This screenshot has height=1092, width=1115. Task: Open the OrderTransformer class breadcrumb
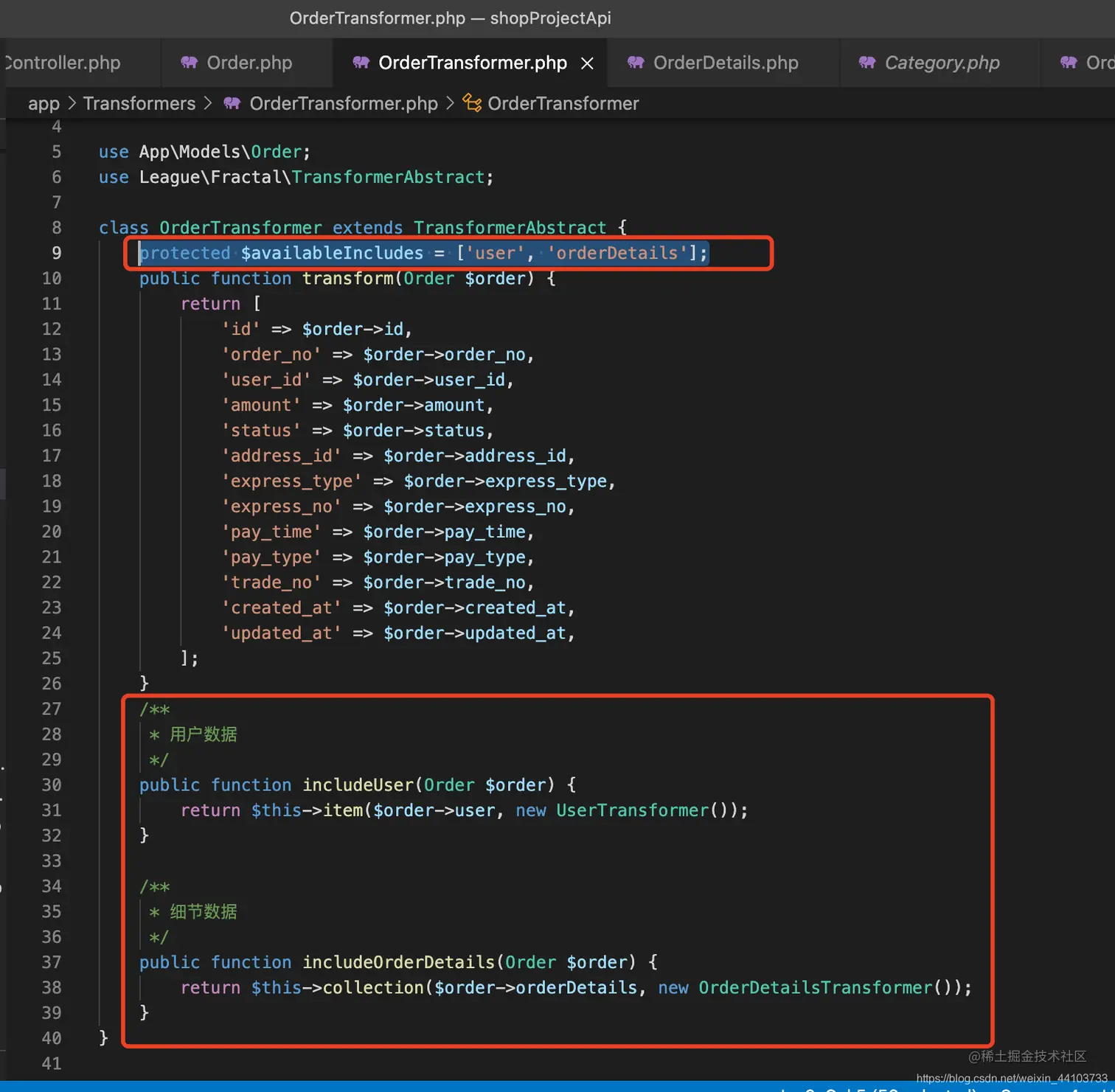pos(563,103)
